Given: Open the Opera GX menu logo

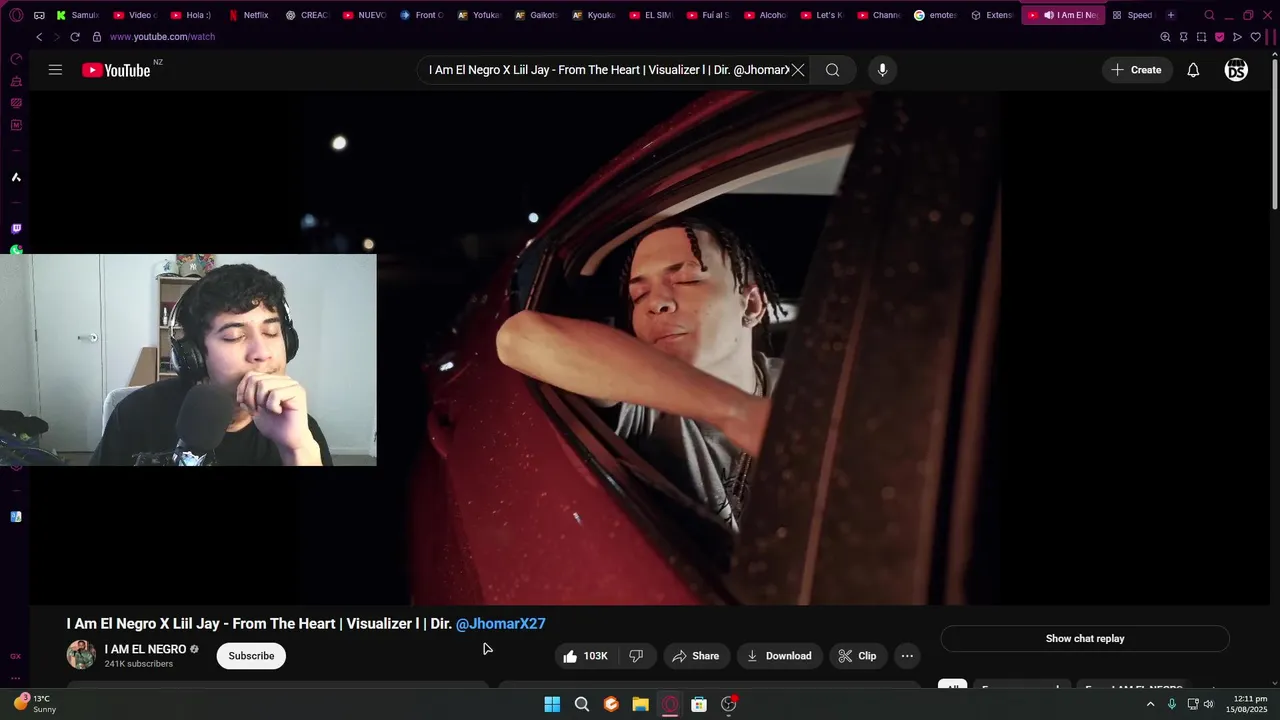Looking at the screenshot, I should pyautogui.click(x=16, y=15).
